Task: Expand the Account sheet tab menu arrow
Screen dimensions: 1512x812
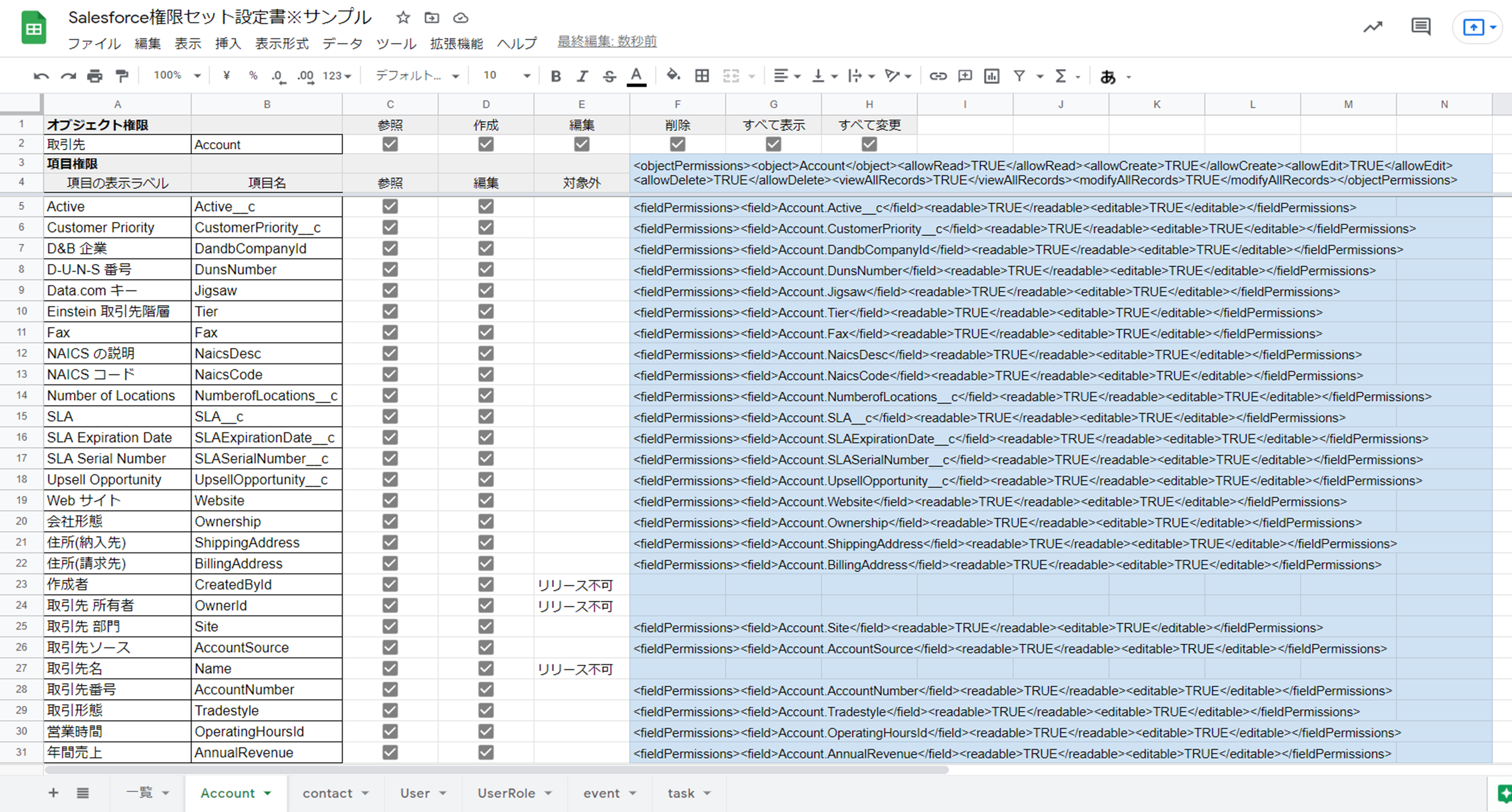Action: click(x=268, y=793)
